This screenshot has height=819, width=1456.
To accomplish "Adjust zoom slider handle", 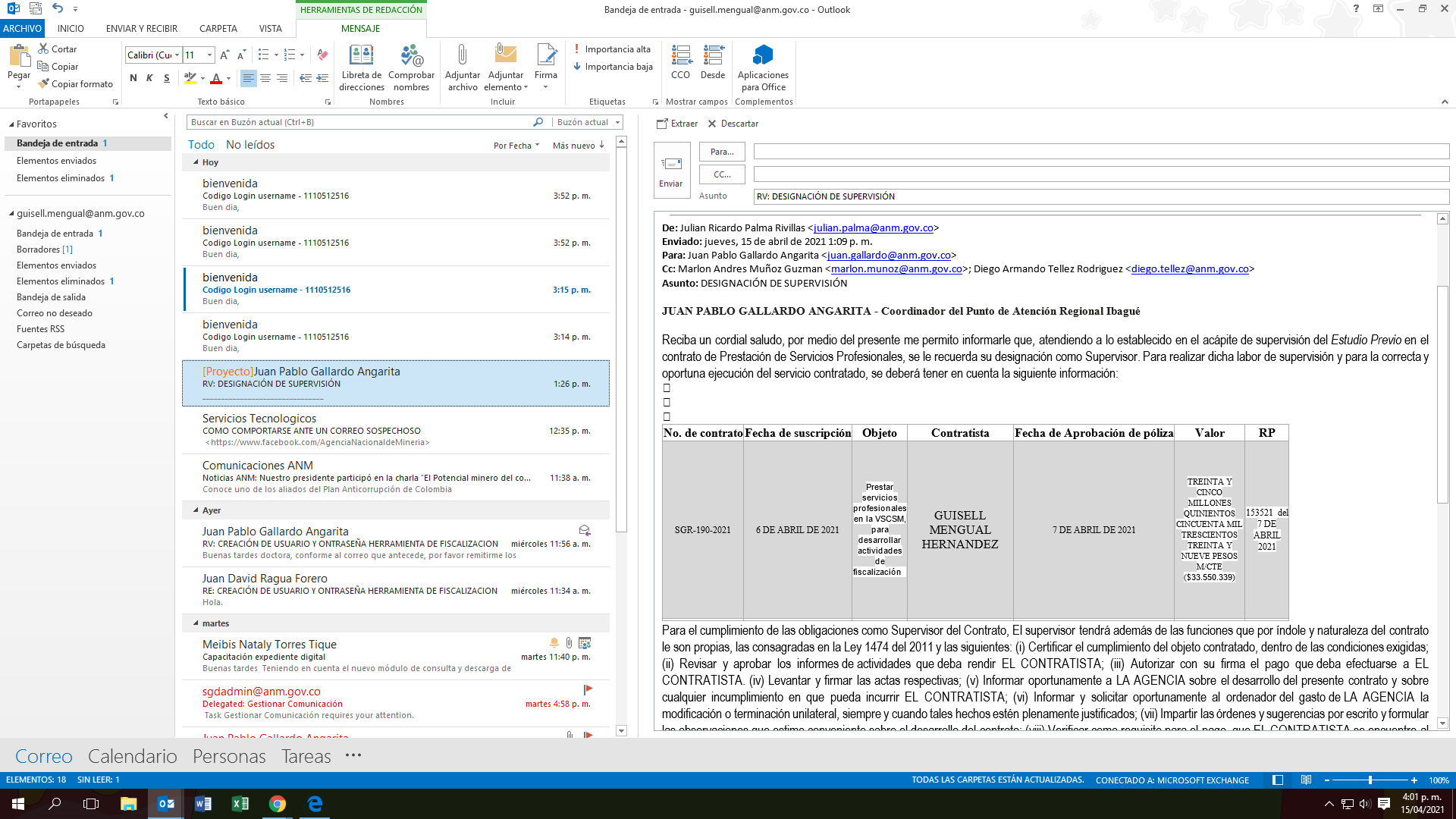I will coord(1370,780).
